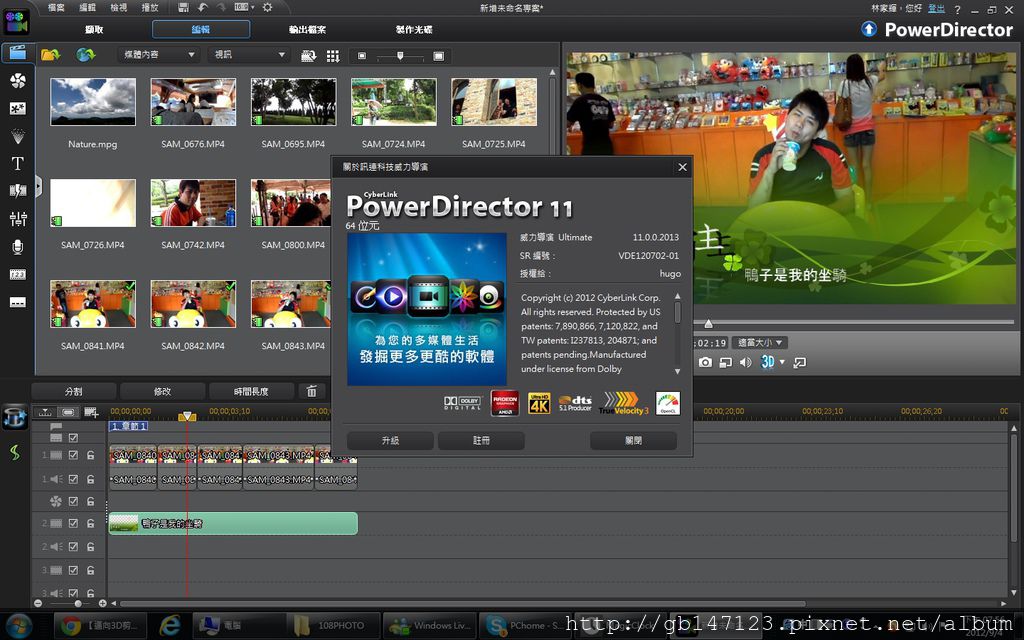Viewport: 1024px width, 640px height.
Task: Click the upgrade arrow icon beside PowerDirector logo
Action: tap(869, 29)
